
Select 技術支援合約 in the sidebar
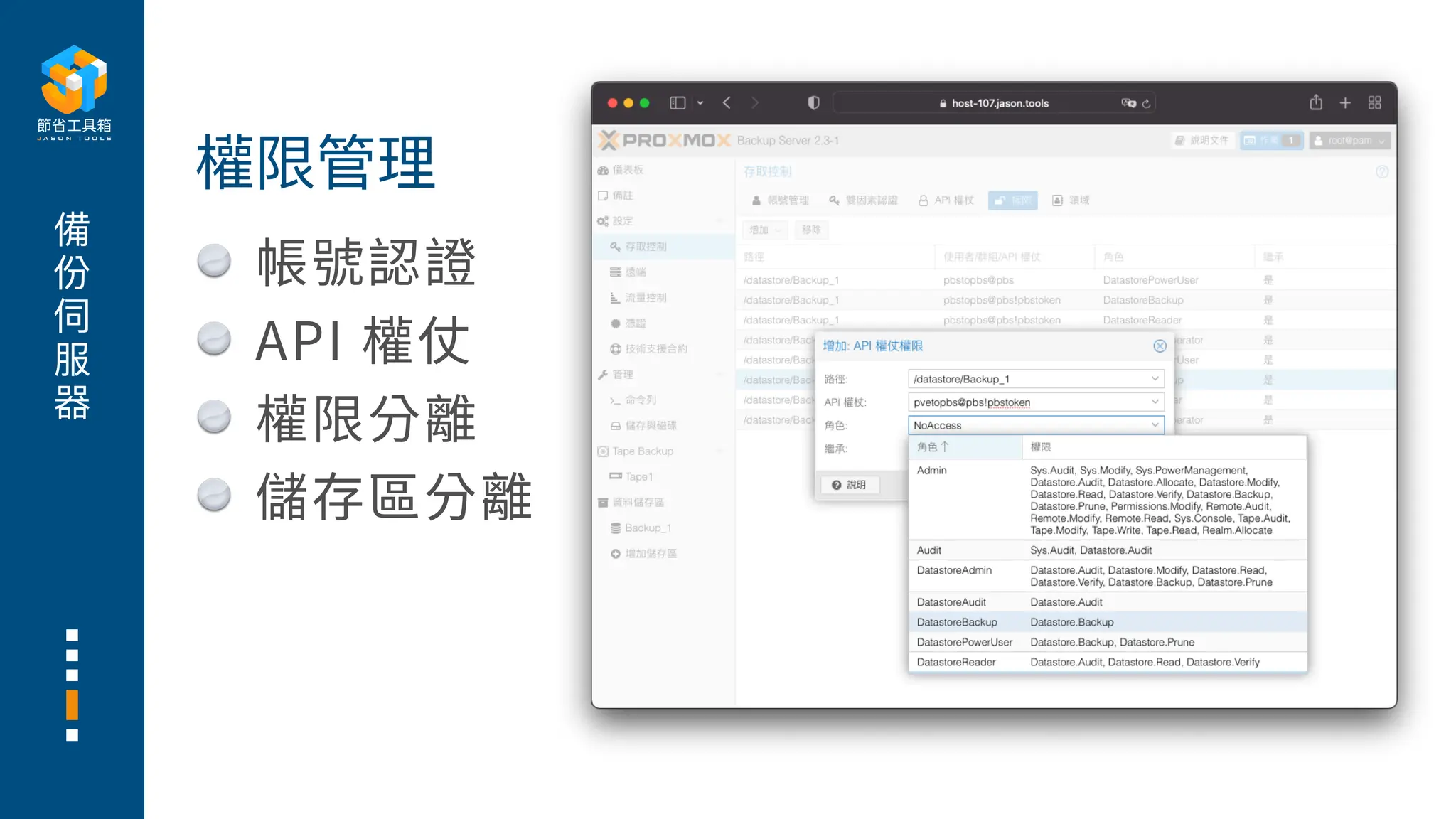pyautogui.click(x=664, y=349)
